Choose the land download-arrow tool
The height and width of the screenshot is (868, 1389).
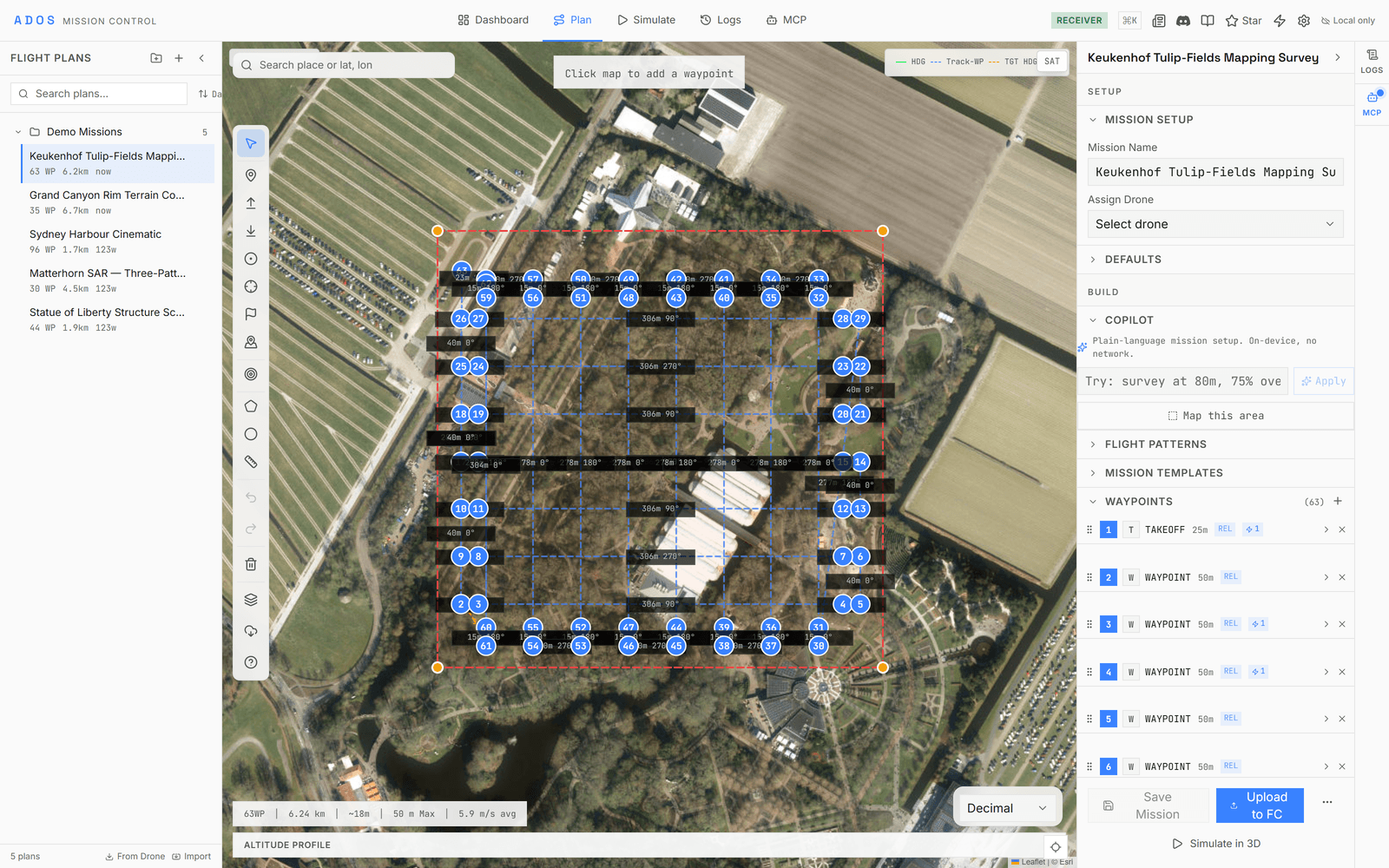(x=251, y=231)
